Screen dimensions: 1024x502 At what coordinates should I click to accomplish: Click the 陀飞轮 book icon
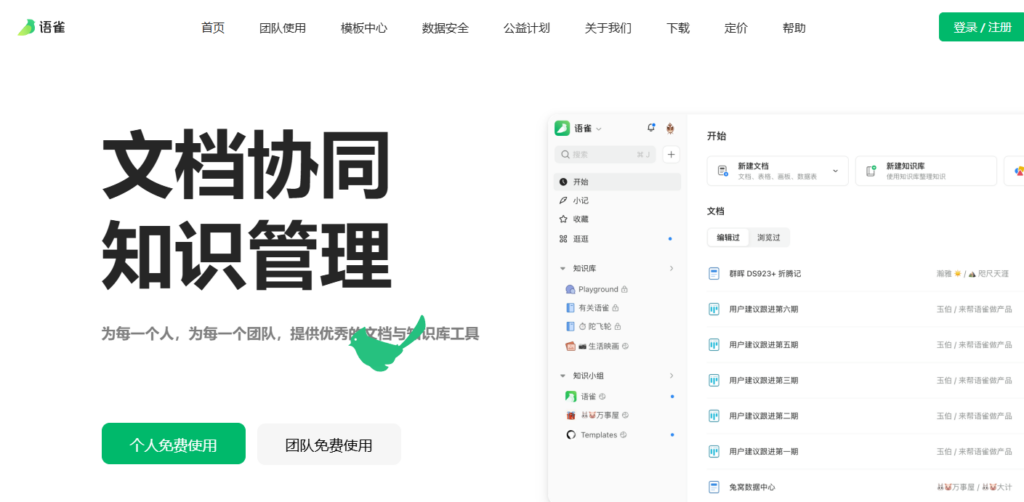570,326
